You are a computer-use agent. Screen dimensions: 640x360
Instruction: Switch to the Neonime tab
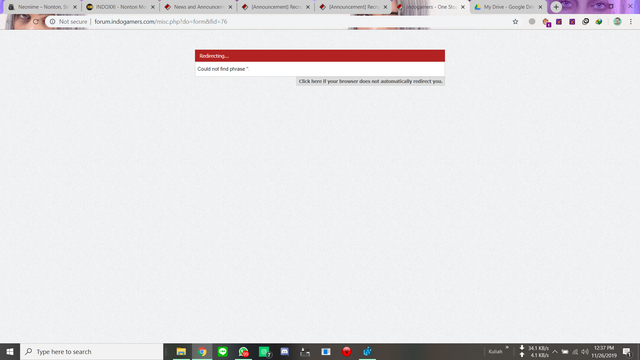42,7
